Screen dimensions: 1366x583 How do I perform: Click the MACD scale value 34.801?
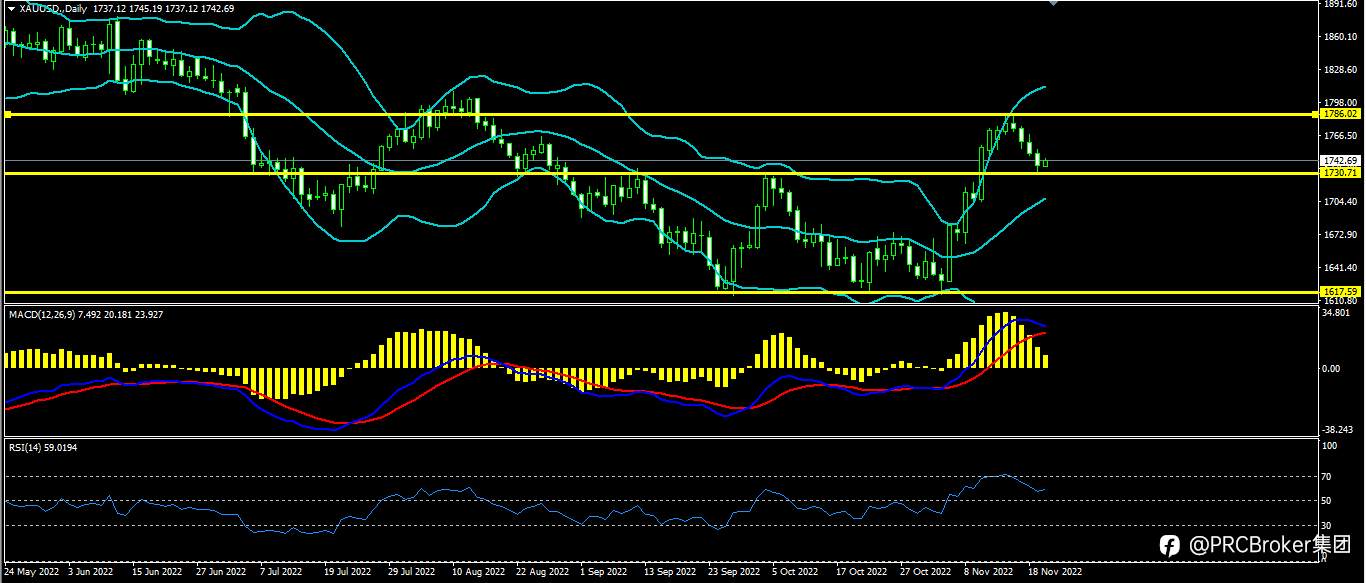(x=1337, y=313)
